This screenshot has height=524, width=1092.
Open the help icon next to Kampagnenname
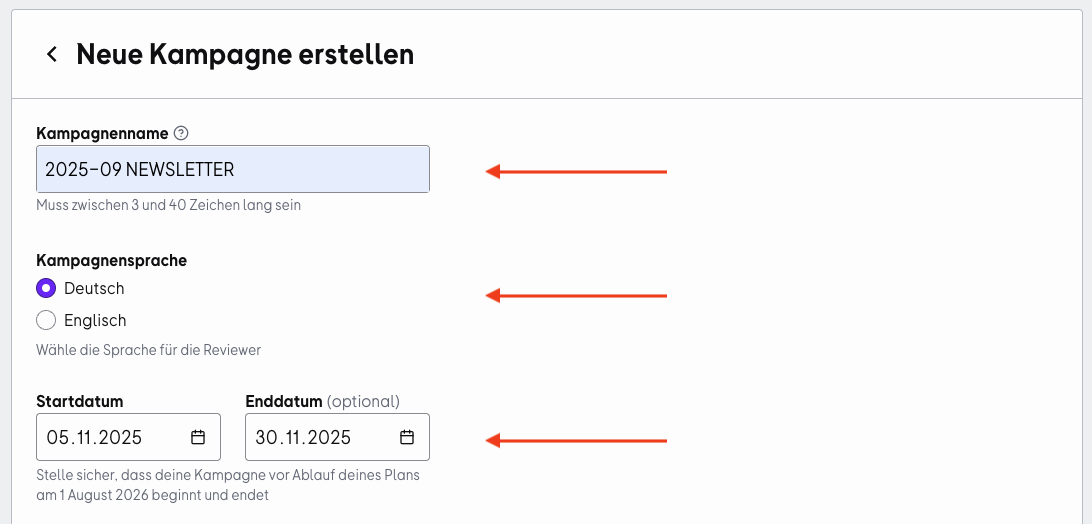pos(181,133)
